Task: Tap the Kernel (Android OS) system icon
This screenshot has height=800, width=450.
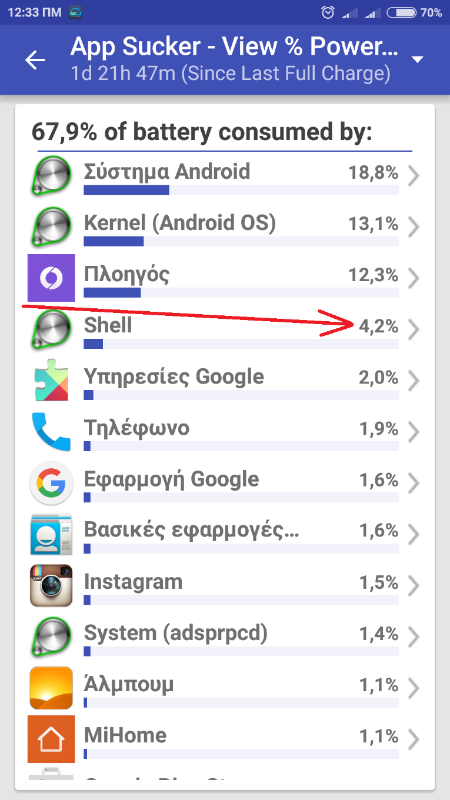Action: click(51, 227)
